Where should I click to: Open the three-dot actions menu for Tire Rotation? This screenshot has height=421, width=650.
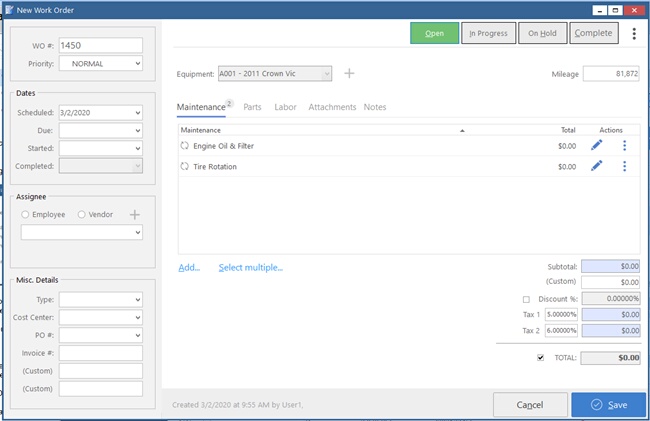tap(624, 166)
